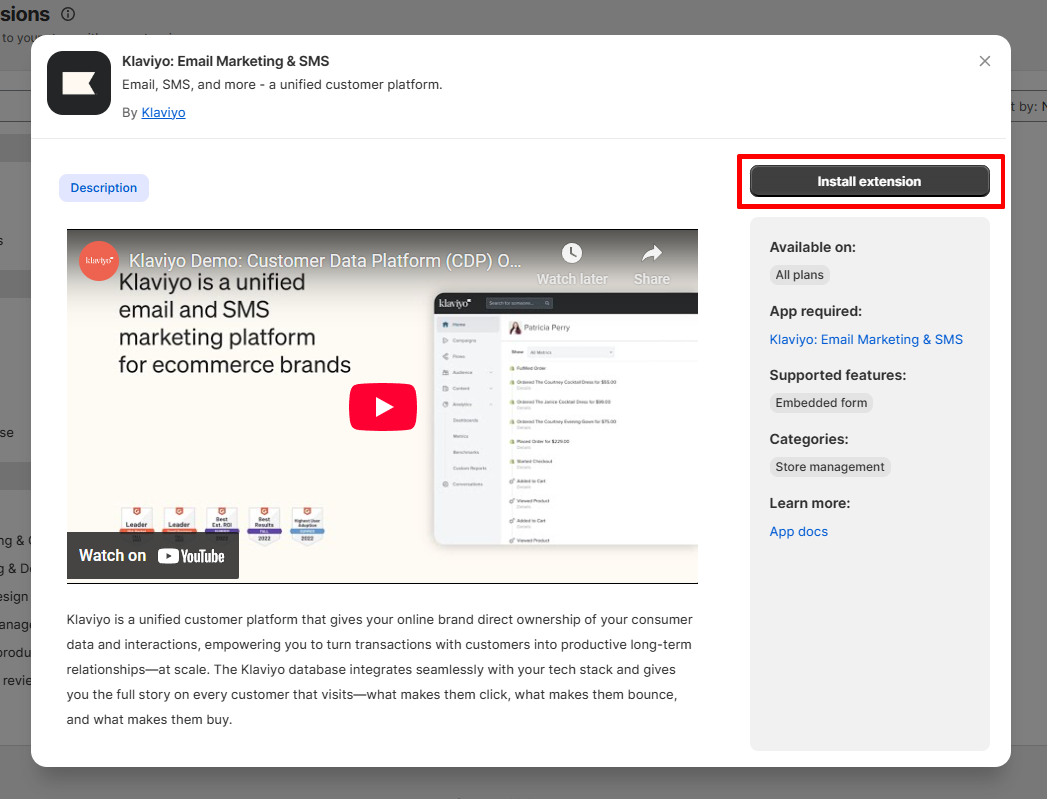Click the Klaviyo channel avatar on video
The width and height of the screenshot is (1047, 799).
pos(99,260)
